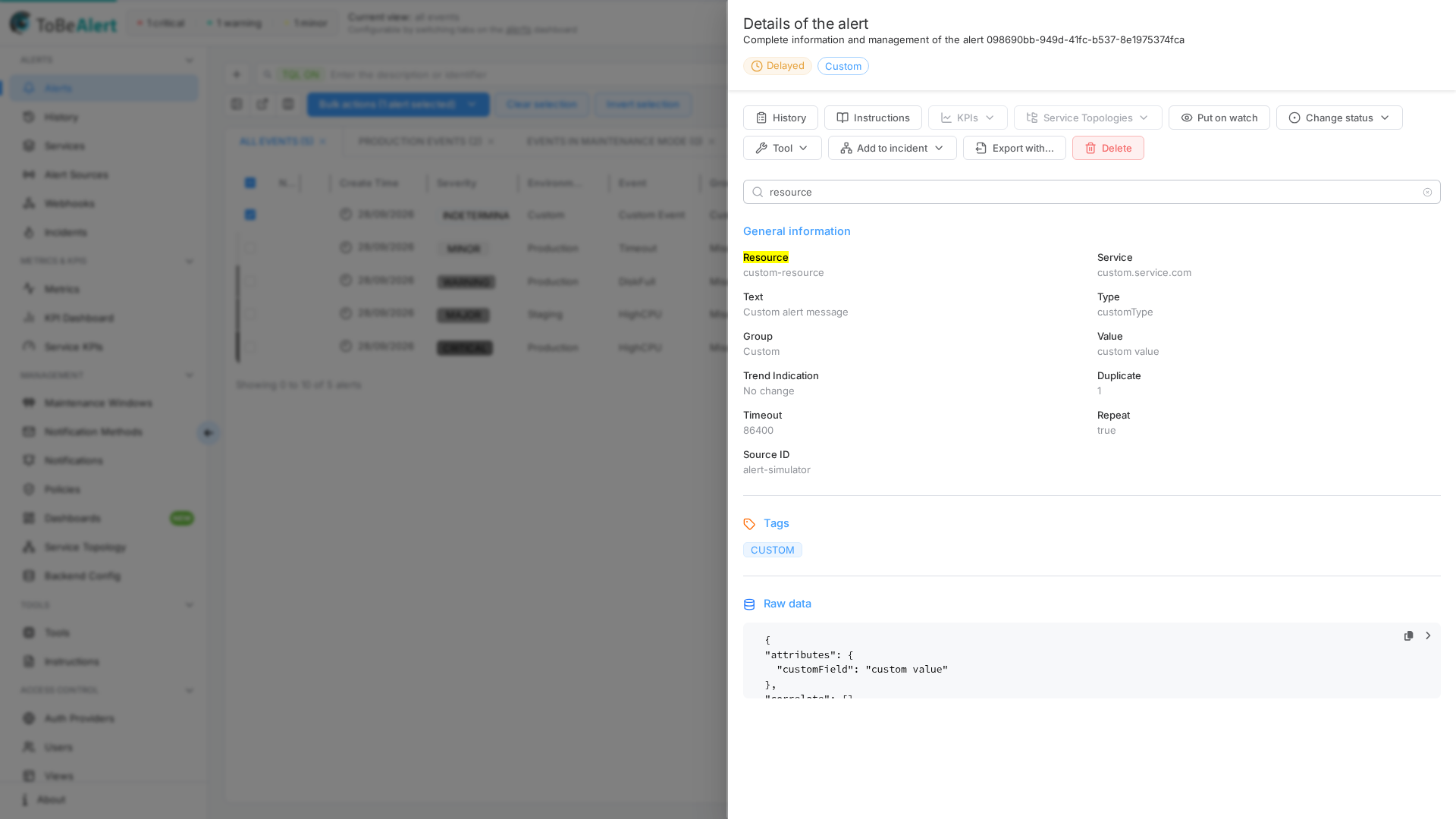
Task: Click the sidebar Instructions icon
Action: point(29,661)
